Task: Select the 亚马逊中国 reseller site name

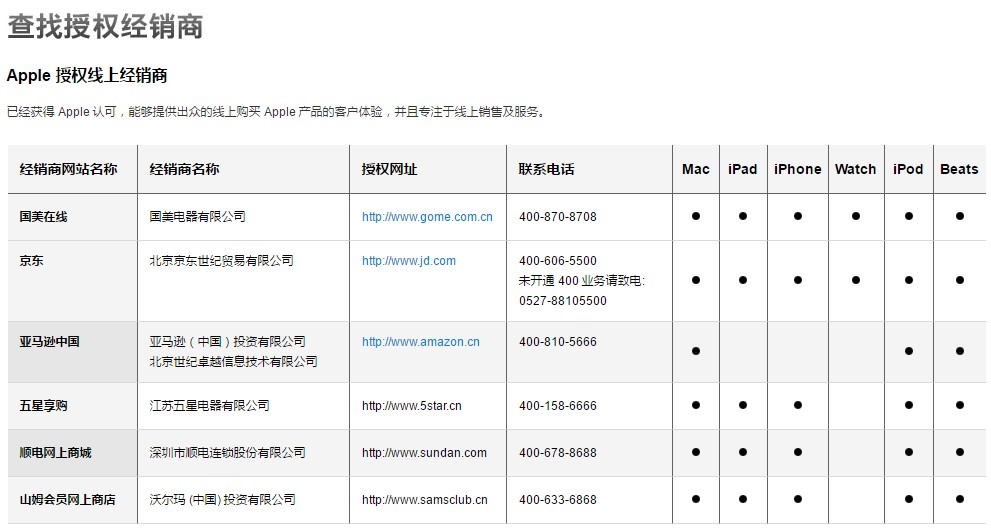Action: 49,342
